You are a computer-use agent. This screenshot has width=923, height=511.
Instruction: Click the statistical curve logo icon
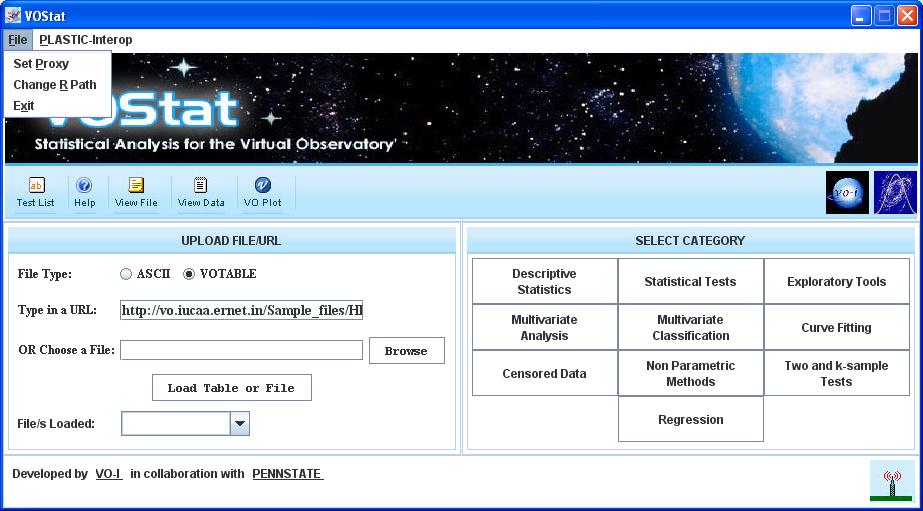pyautogui.click(x=895, y=193)
